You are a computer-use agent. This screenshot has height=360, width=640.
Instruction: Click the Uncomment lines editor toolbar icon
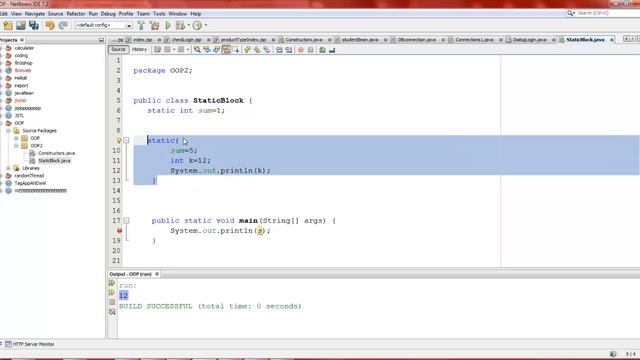click(332, 50)
